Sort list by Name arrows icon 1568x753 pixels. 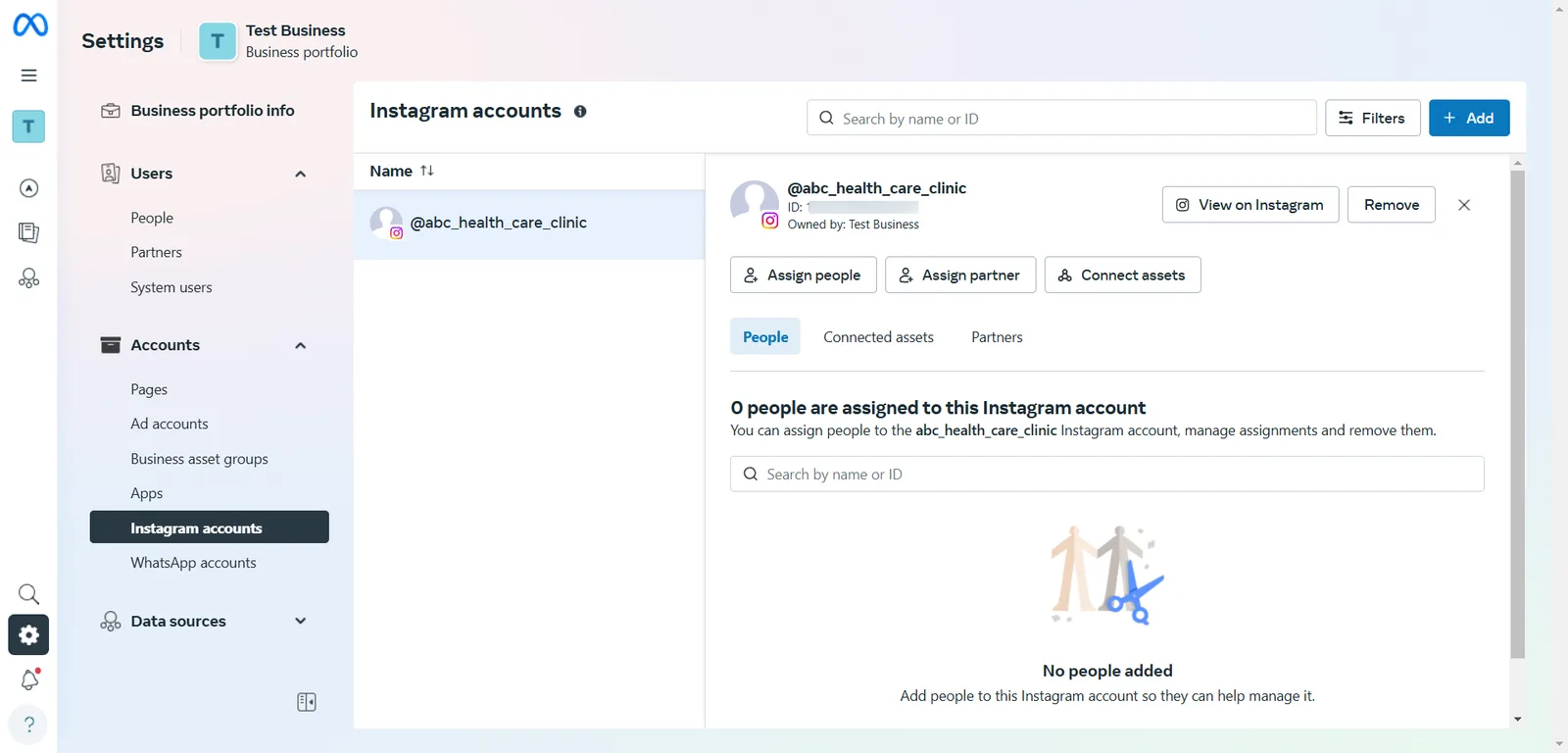click(427, 171)
